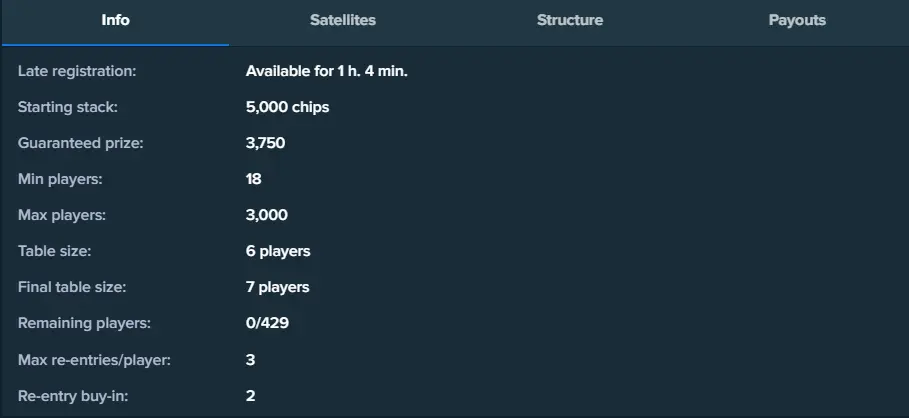Viewport: 909px width, 418px height.
Task: Click the 'Re-entry buy-in:' label
Action: (x=73, y=395)
